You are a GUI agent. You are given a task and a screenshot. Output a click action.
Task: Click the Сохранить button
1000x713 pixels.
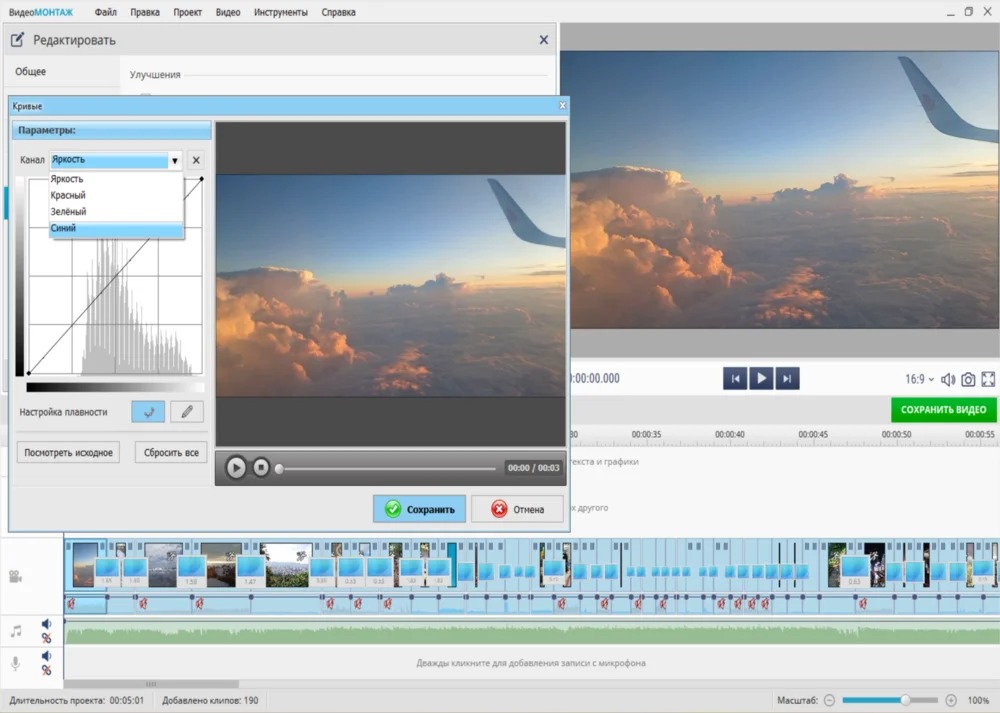419,509
